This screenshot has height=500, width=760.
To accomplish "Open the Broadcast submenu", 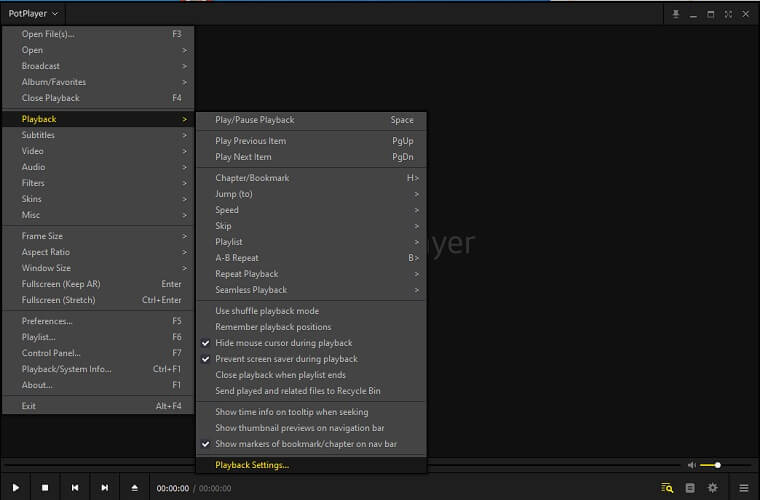I will [x=98, y=66].
